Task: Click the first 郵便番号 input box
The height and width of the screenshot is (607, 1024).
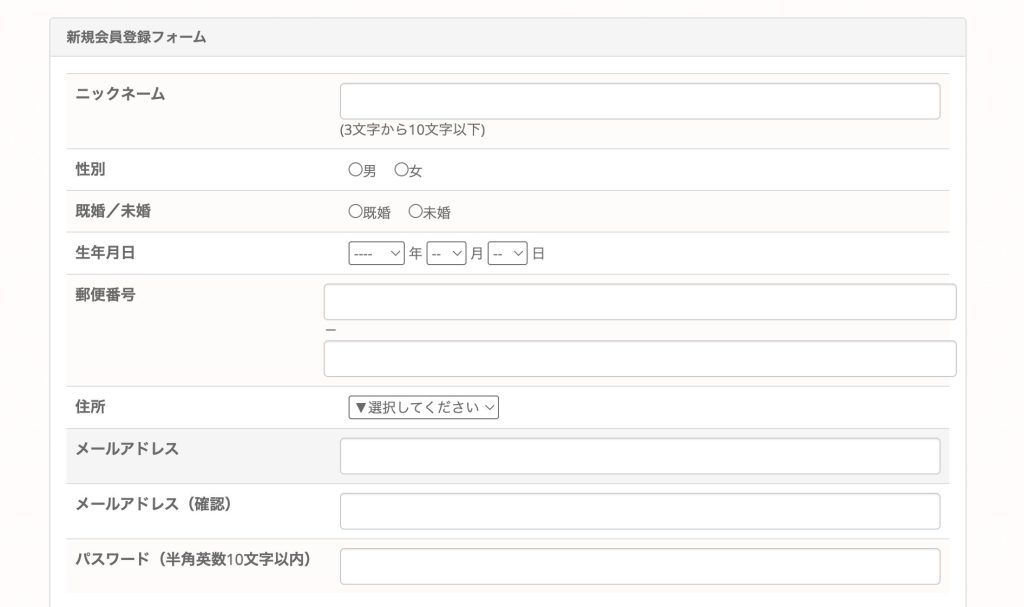Action: tap(640, 302)
